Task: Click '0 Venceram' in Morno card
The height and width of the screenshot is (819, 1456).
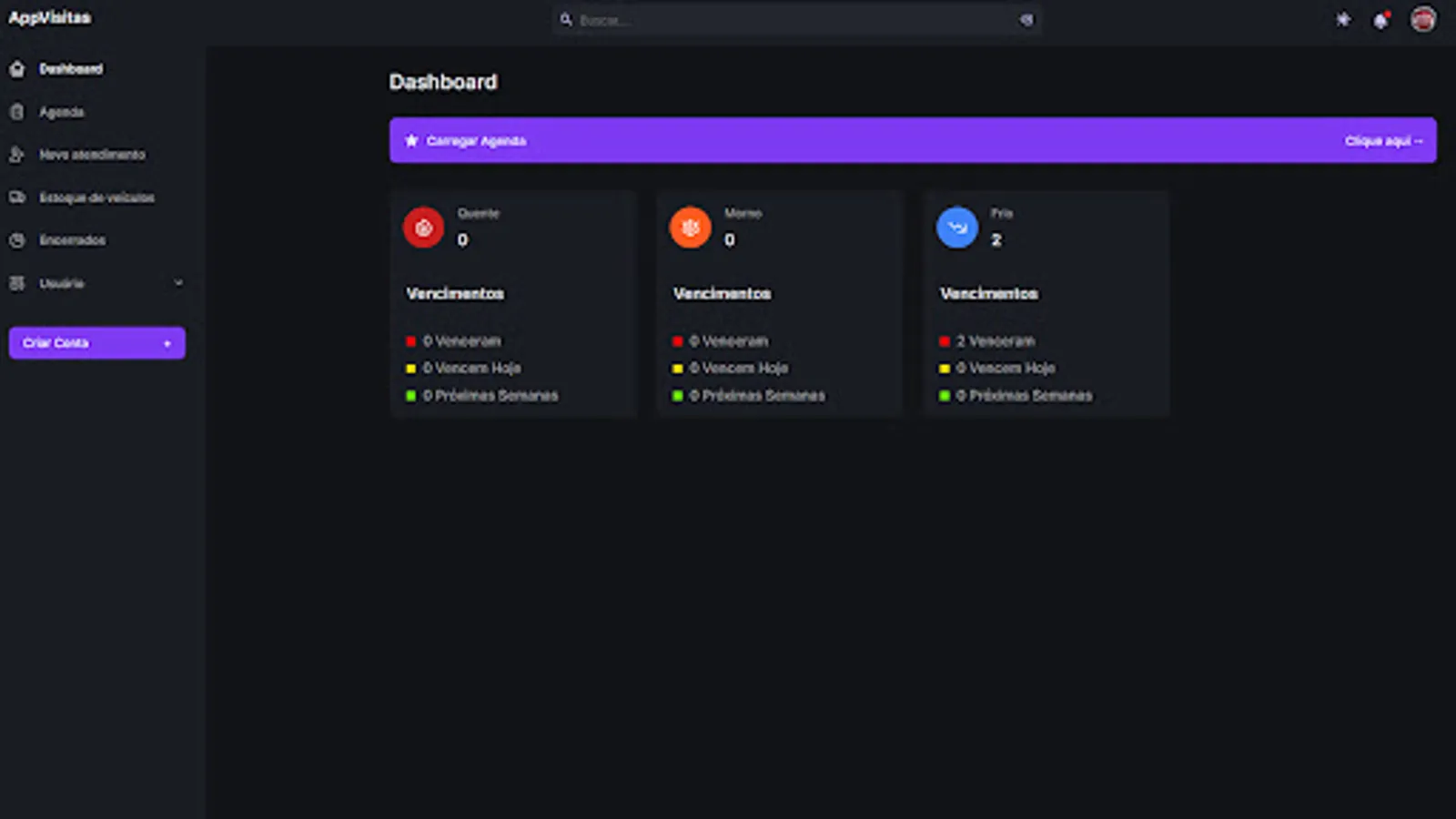Action: (x=729, y=341)
